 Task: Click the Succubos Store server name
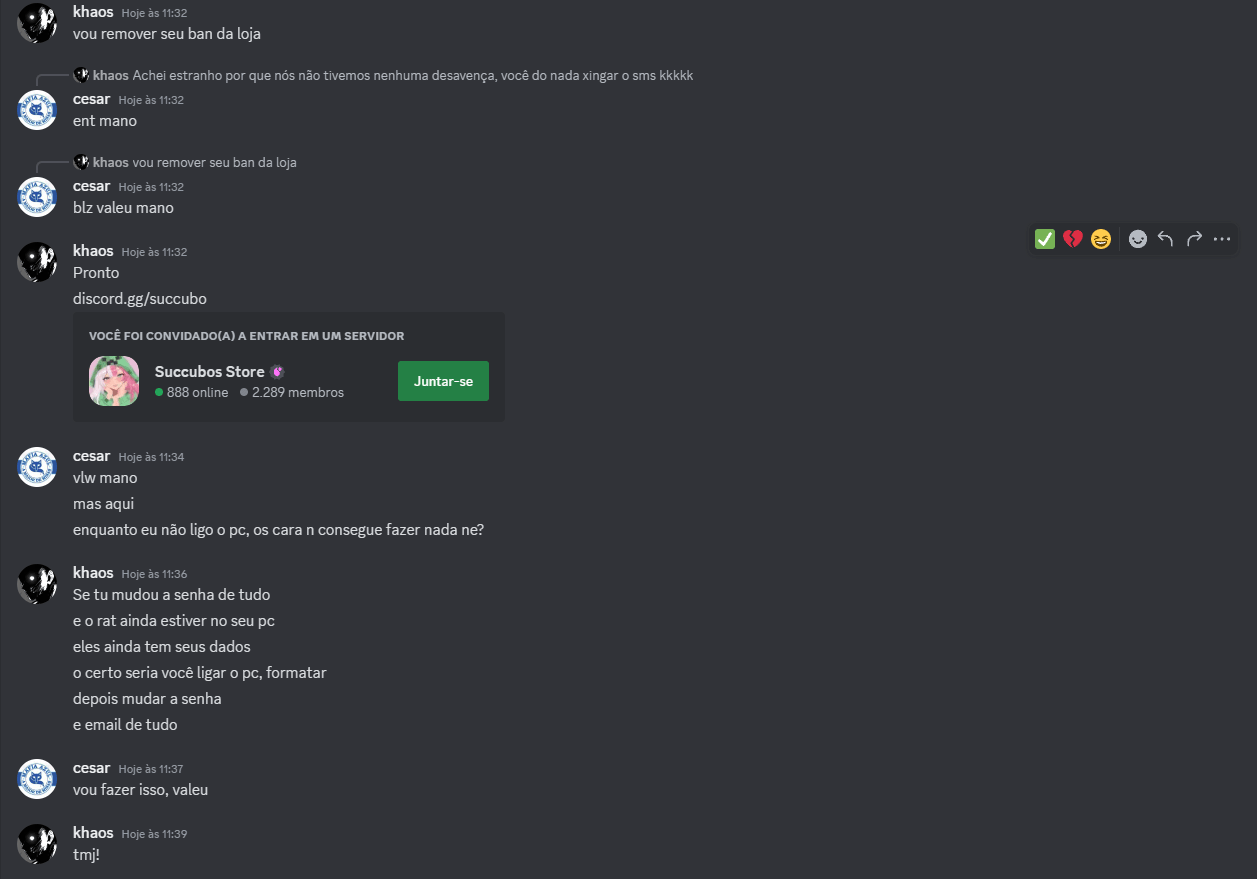209,372
